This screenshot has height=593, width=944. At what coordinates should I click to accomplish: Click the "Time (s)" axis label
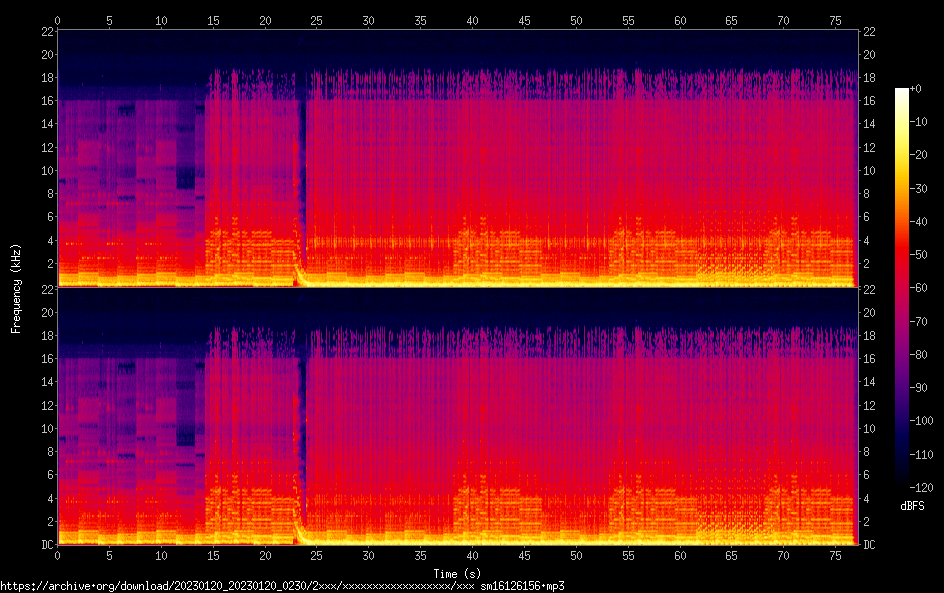tap(456, 573)
